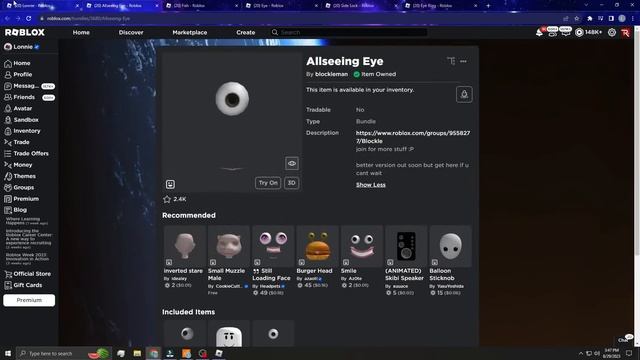Open the Chrome three-dot menu

pyautogui.click(x=633, y=18)
